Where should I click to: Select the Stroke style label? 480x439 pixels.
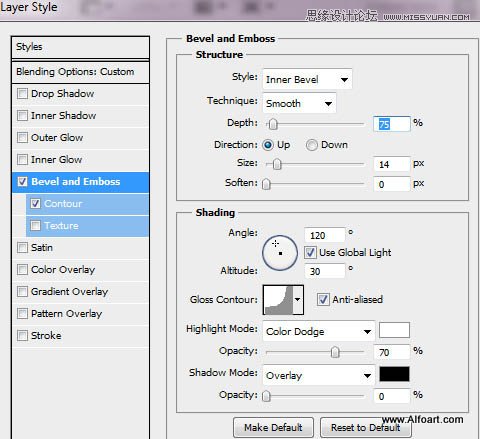coord(46,336)
